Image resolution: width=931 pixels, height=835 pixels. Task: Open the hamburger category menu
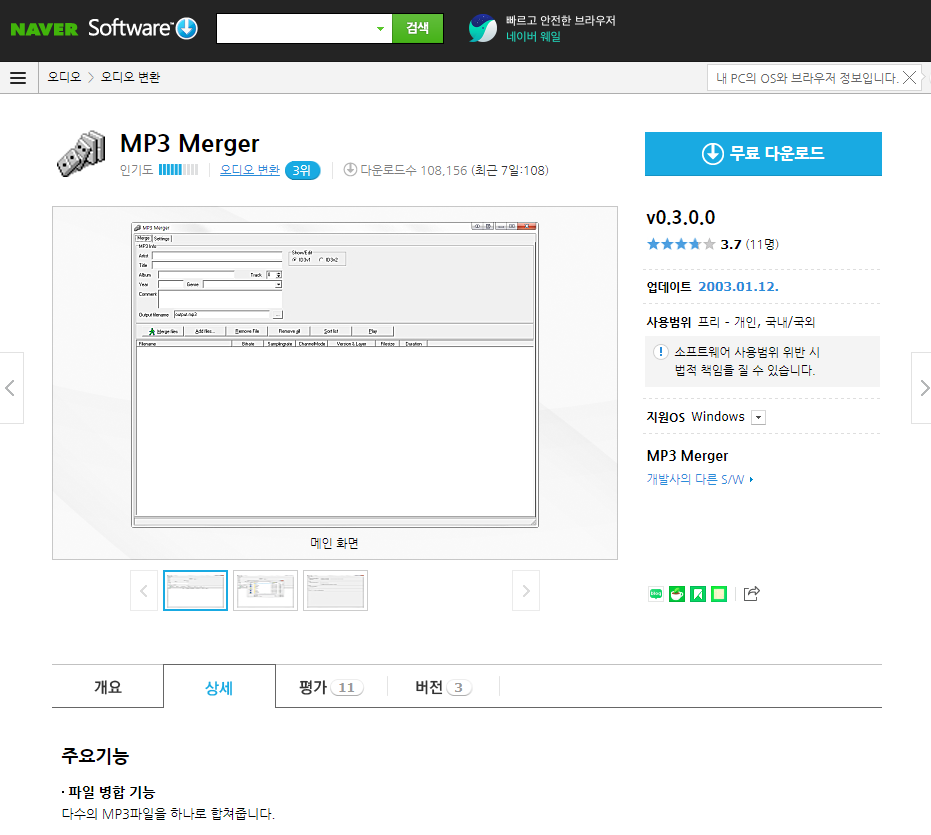[18, 78]
